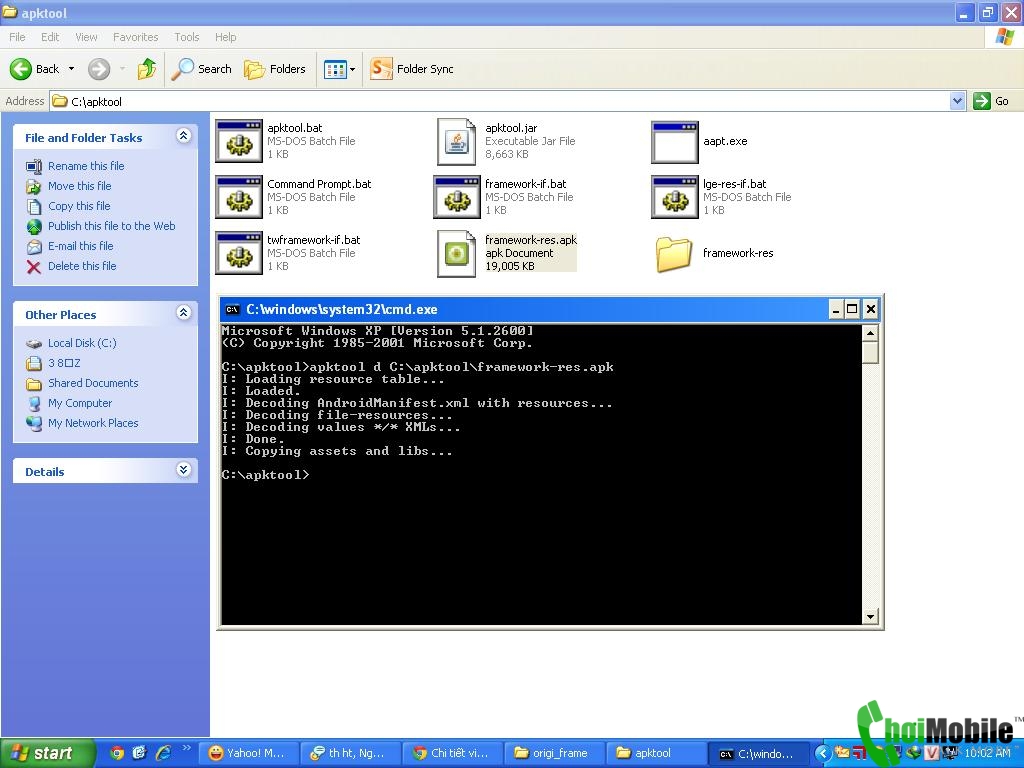Select the apktool.jar file icon
The width and height of the screenshot is (1024, 768).
pos(456,142)
